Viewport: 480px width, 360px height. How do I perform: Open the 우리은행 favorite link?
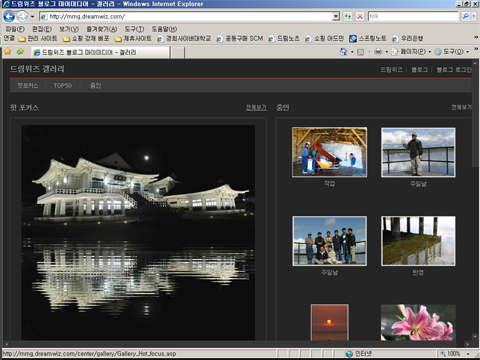tap(408, 39)
